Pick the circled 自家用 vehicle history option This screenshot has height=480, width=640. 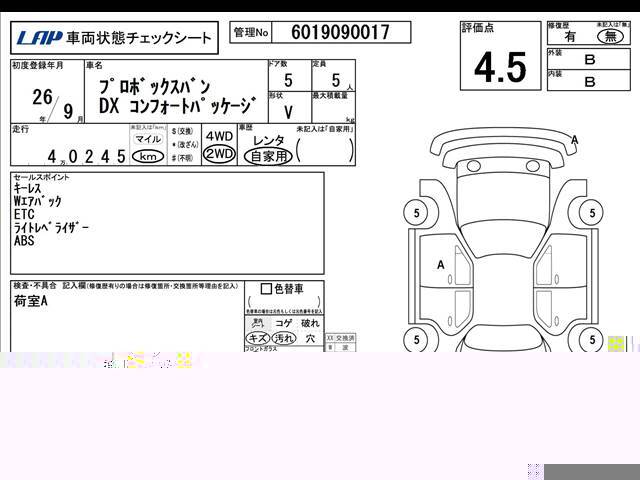268,156
